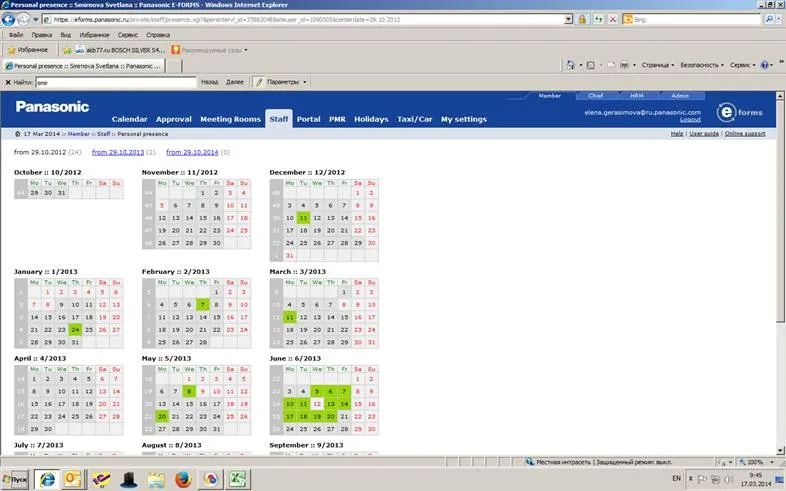Screen dimensions: 786x491
Task: Select the Admin role tab
Action: [x=680, y=96]
